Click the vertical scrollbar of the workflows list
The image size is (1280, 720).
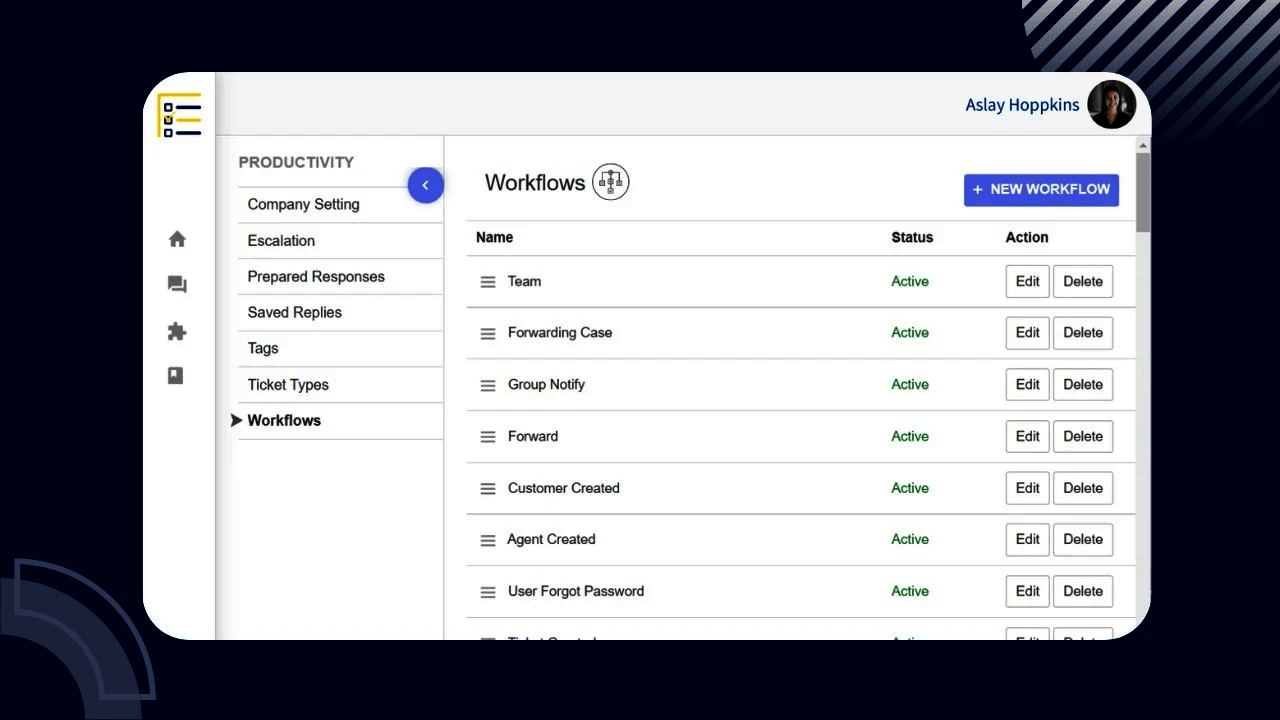click(1143, 192)
